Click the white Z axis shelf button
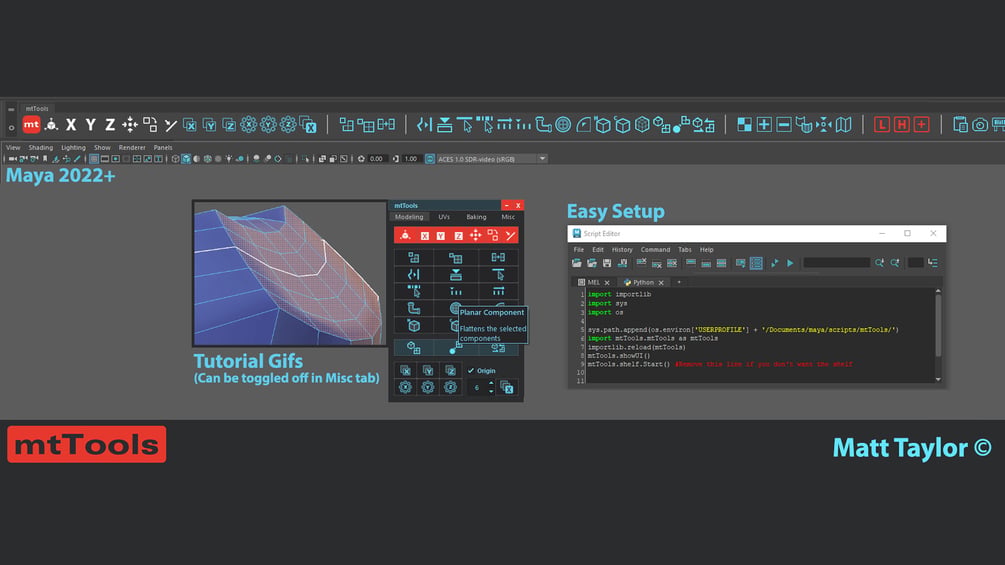 (x=110, y=125)
